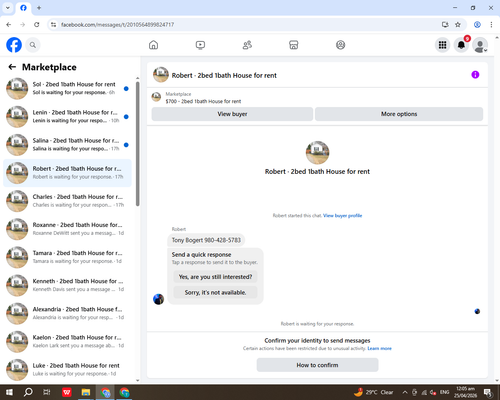Open the account profile avatar menu
This screenshot has width=500, height=400.
click(480, 45)
